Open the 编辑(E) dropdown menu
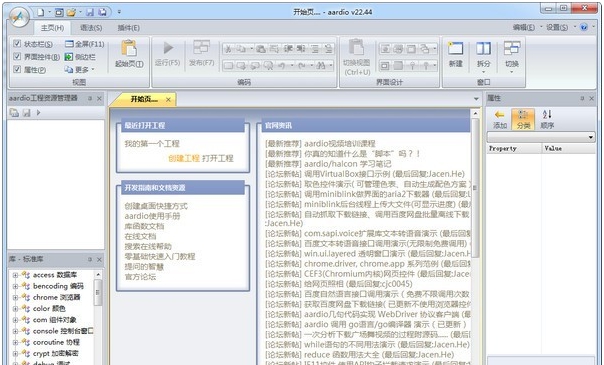The height and width of the screenshot is (365, 604). coord(527,27)
